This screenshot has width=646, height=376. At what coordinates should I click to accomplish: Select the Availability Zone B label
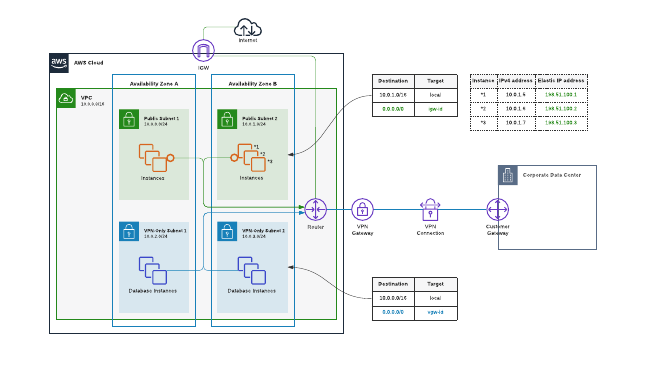(x=253, y=84)
